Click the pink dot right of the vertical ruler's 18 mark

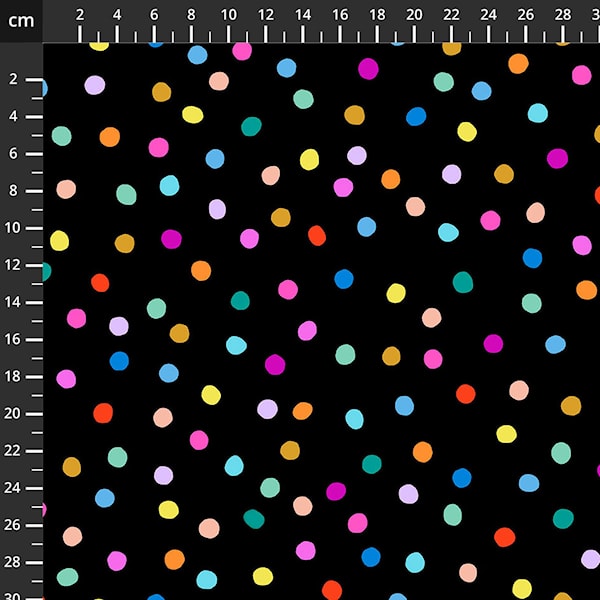point(66,379)
